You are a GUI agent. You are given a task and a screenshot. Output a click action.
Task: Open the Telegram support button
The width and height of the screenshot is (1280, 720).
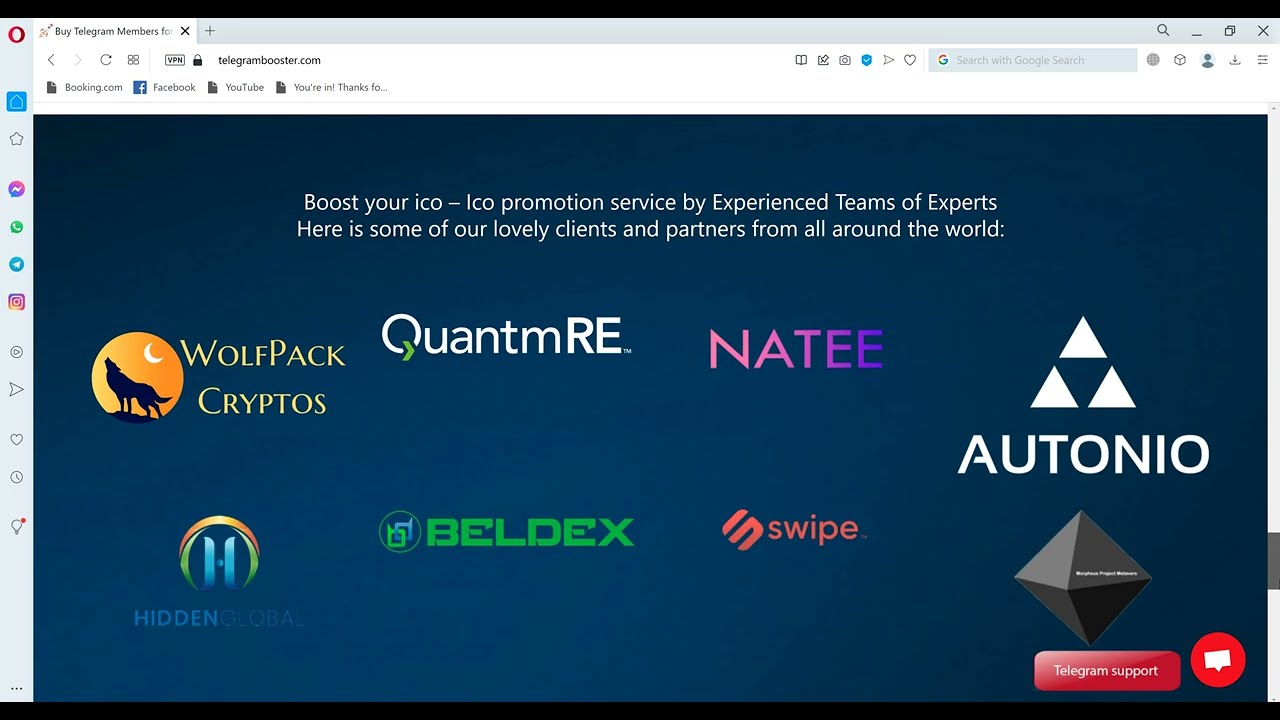coord(1107,671)
